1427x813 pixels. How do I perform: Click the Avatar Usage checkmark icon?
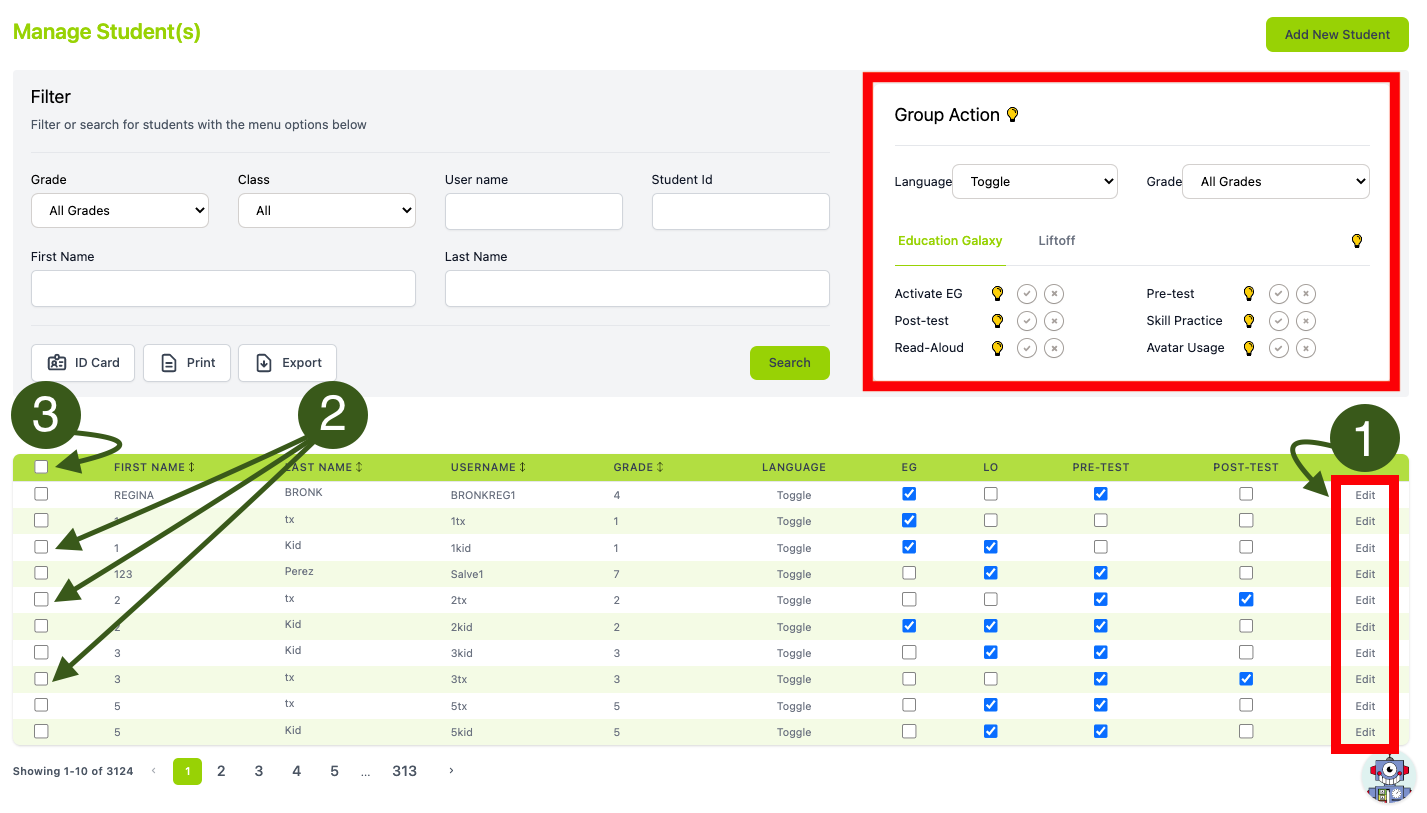[x=1279, y=348]
